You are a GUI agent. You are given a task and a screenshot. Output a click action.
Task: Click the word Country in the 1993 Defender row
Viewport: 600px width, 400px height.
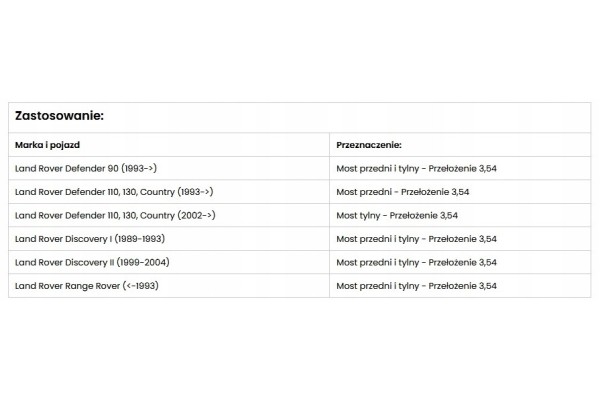coord(157,192)
